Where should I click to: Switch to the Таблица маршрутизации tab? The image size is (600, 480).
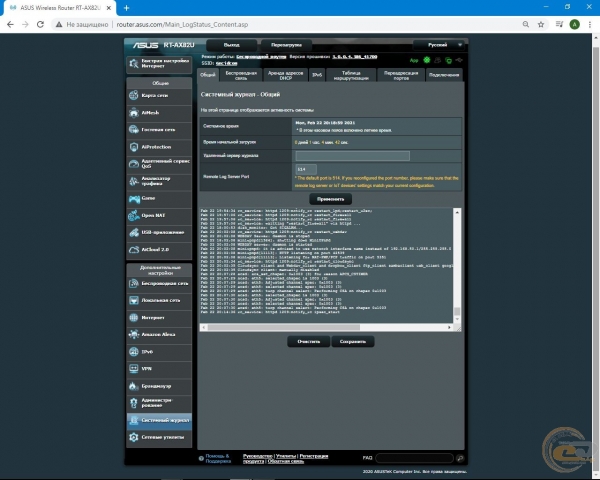[351, 75]
